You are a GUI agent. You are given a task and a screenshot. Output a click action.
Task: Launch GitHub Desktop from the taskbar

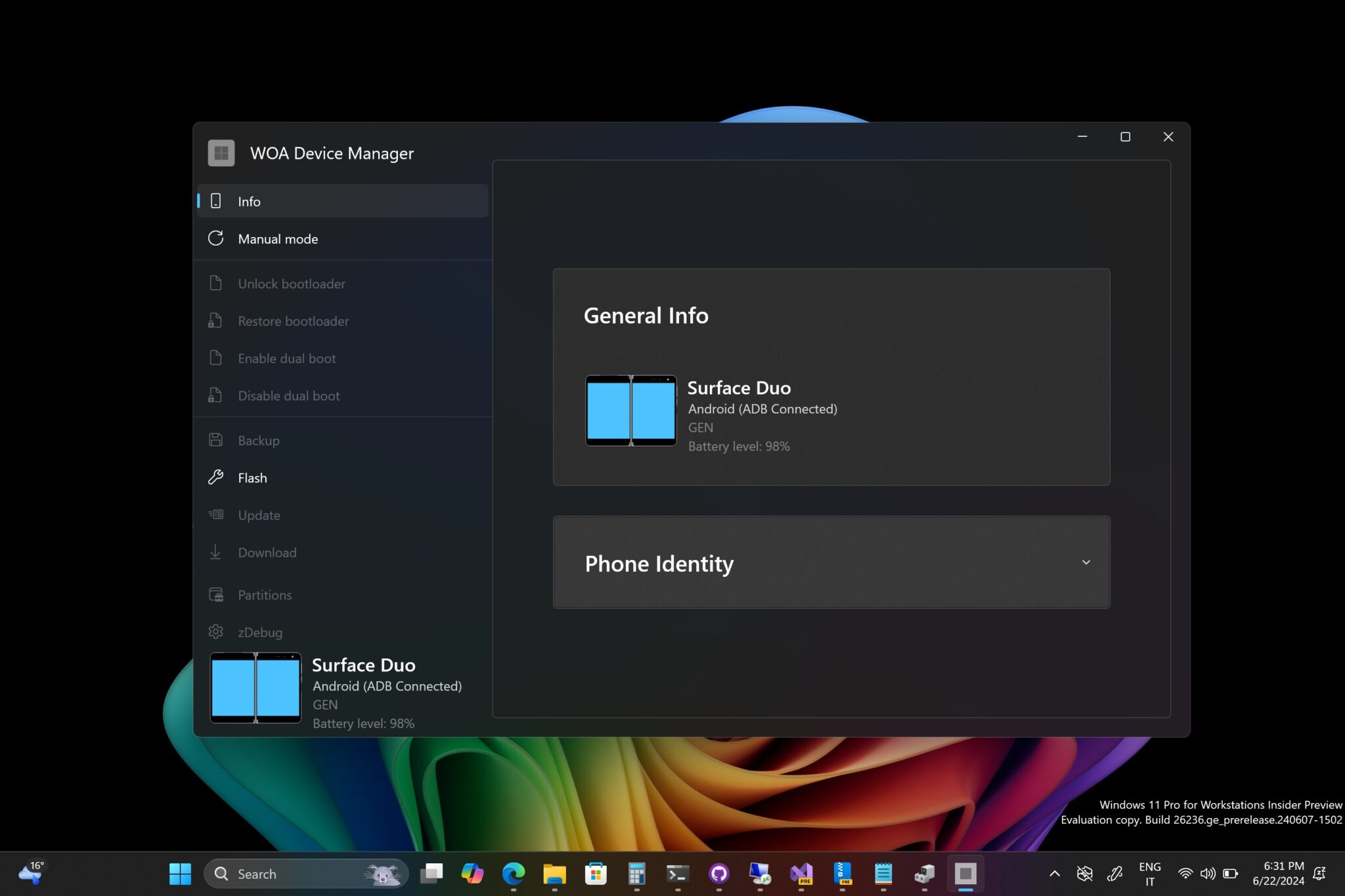click(x=718, y=874)
